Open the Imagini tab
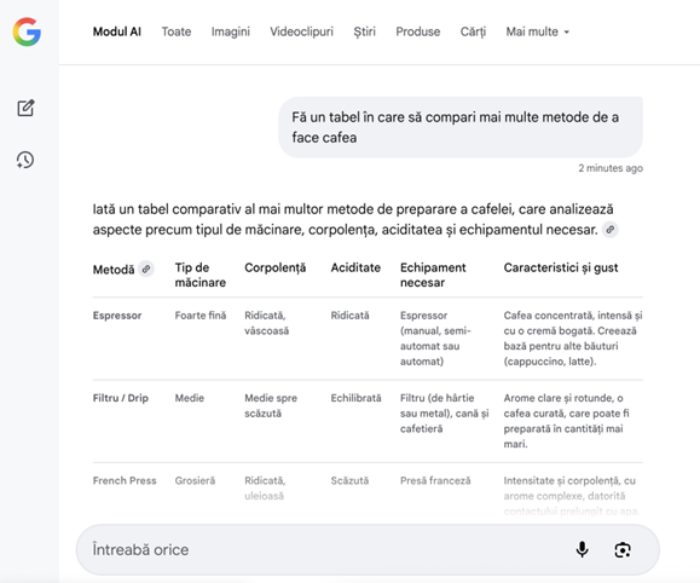The height and width of the screenshot is (583, 700). click(230, 32)
